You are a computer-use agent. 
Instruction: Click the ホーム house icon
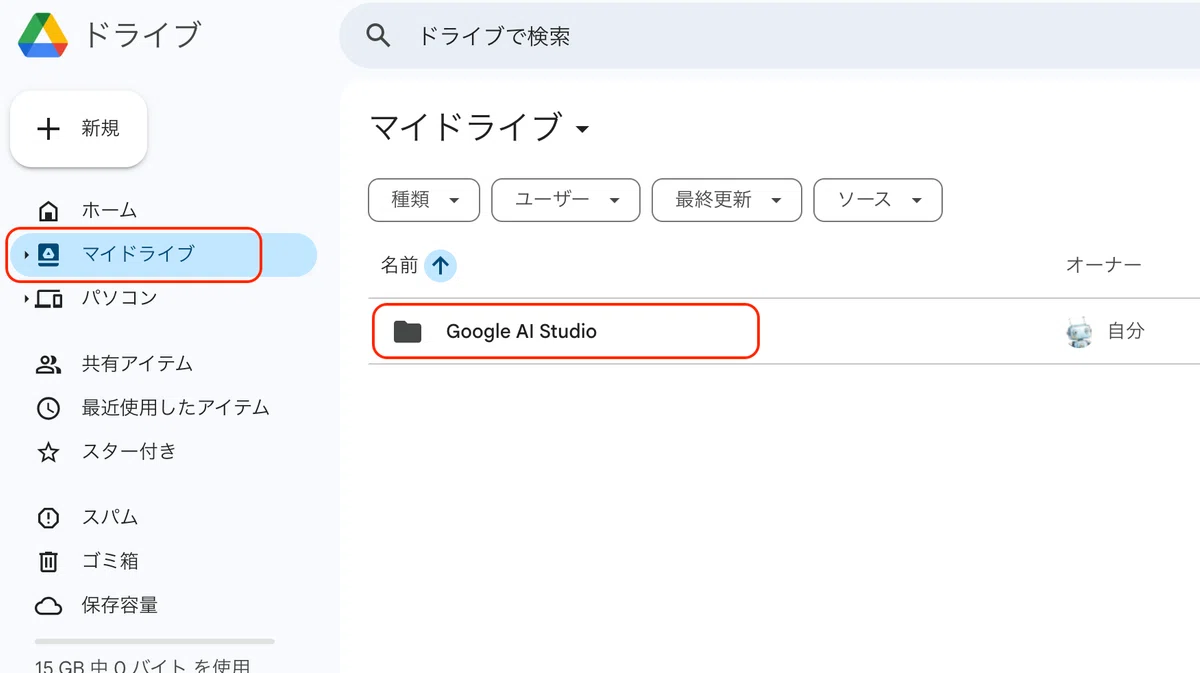coord(47,211)
